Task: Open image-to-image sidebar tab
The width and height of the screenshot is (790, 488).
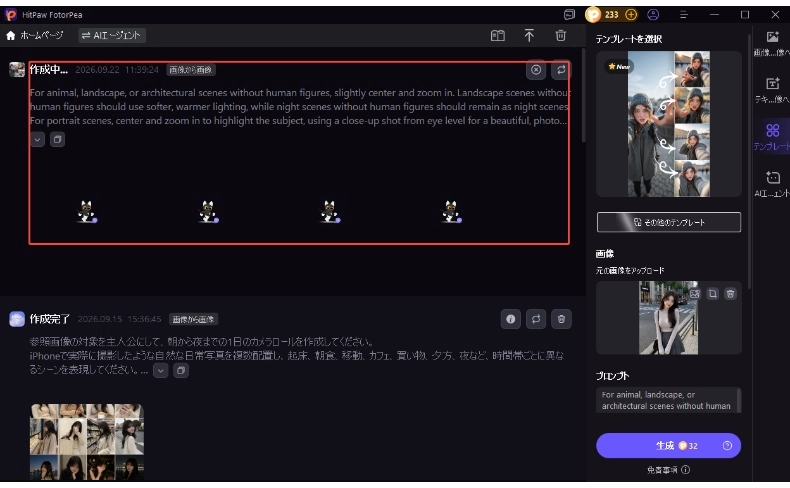Action: point(772,43)
